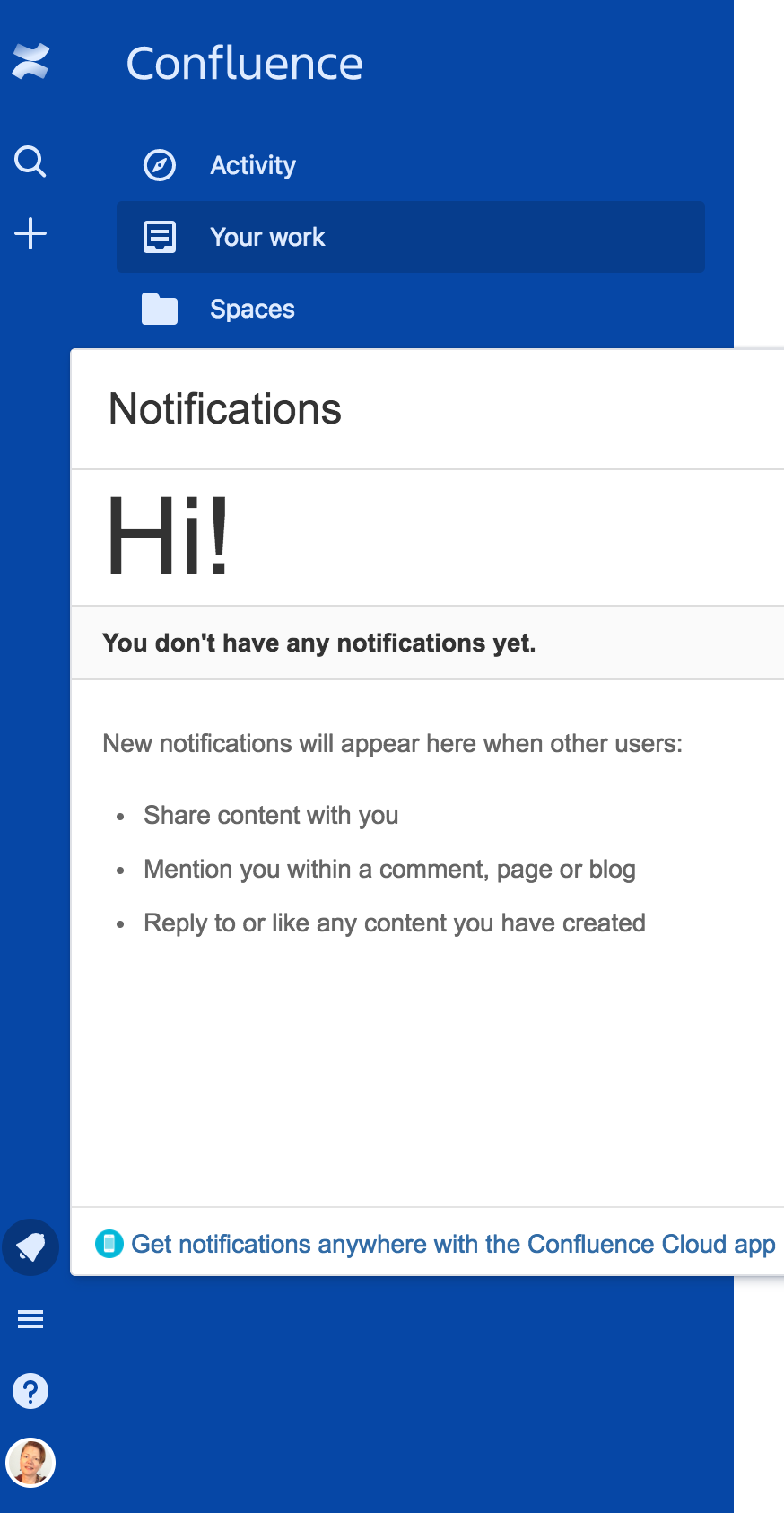Open Help using the question mark icon
The image size is (784, 1513).
coord(30,1391)
